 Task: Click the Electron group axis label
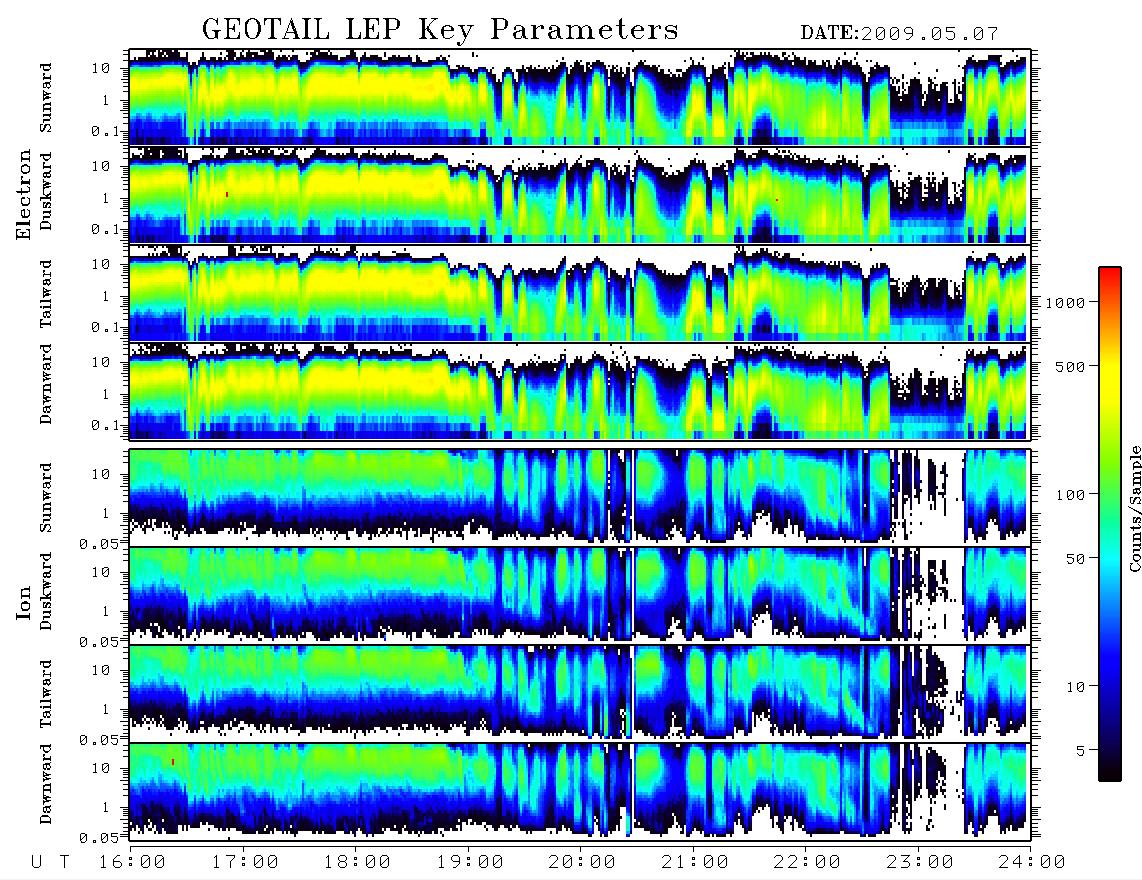[23, 194]
